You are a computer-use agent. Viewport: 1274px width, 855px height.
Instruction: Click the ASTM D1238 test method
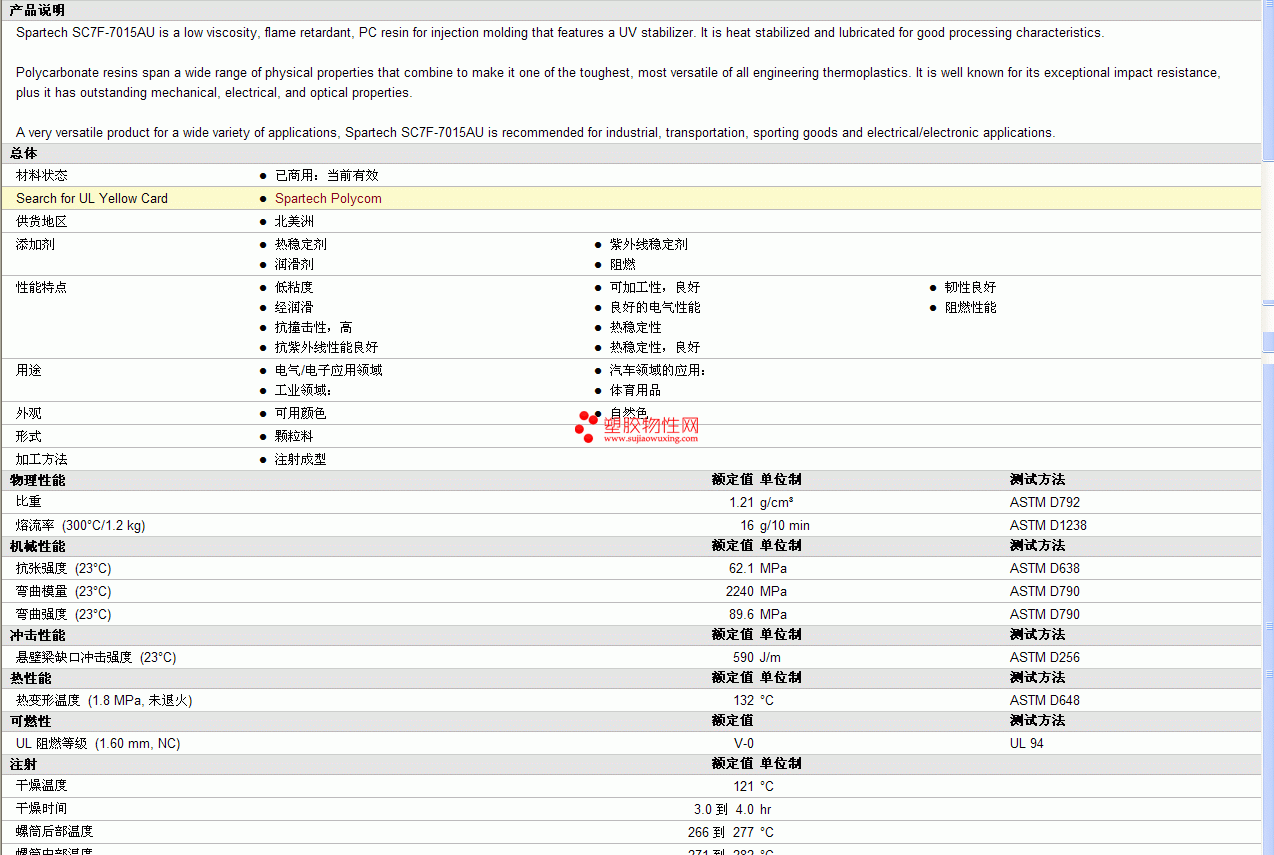point(1048,525)
